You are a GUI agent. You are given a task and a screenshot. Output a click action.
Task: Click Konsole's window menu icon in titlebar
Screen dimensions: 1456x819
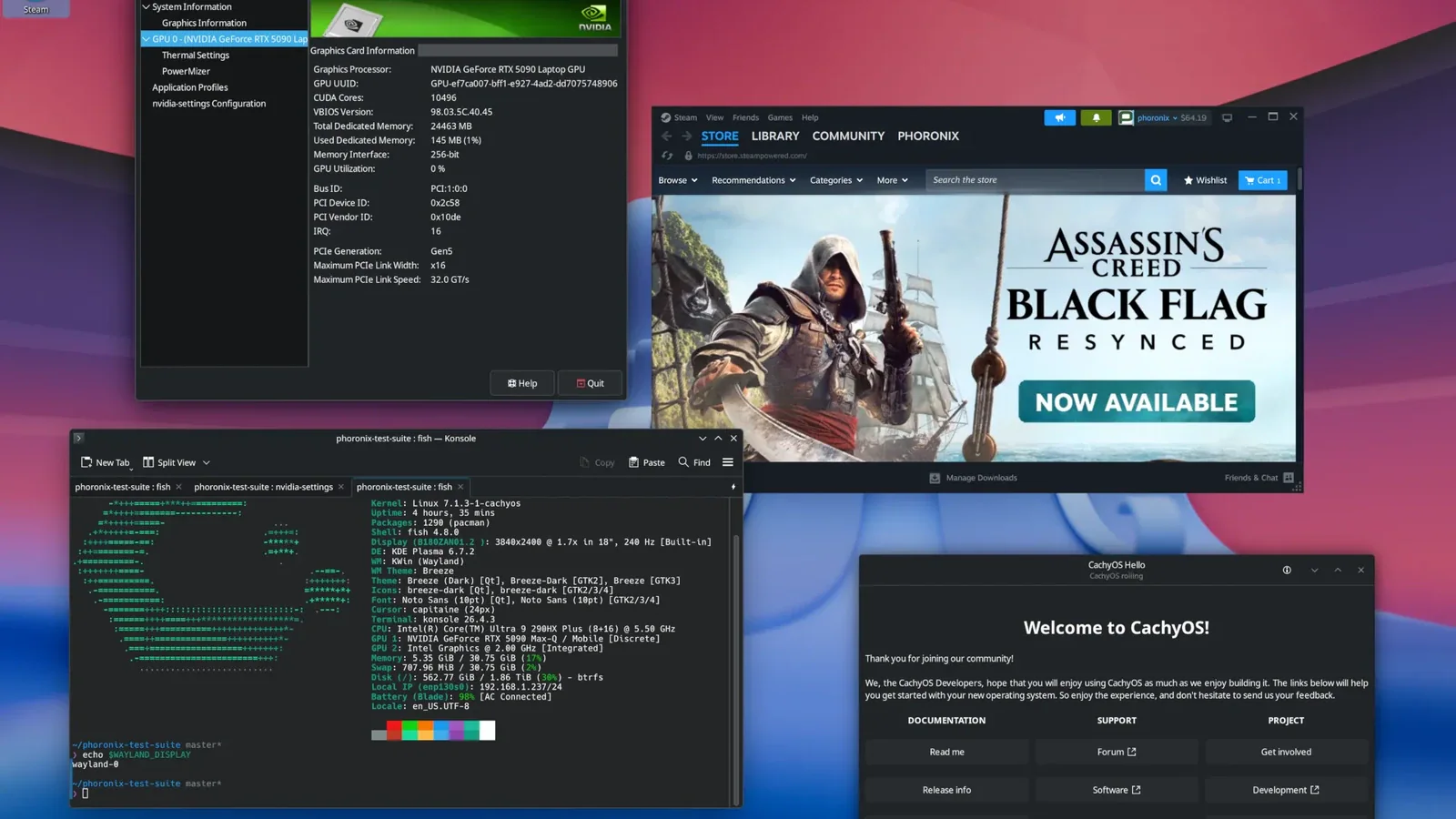pyautogui.click(x=78, y=438)
